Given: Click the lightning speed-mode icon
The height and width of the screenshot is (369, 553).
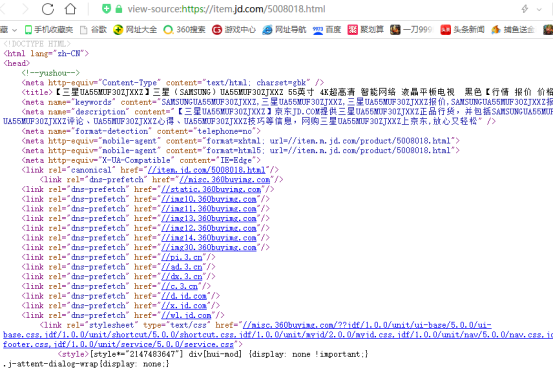Looking at the screenshot, I should click(x=524, y=9).
